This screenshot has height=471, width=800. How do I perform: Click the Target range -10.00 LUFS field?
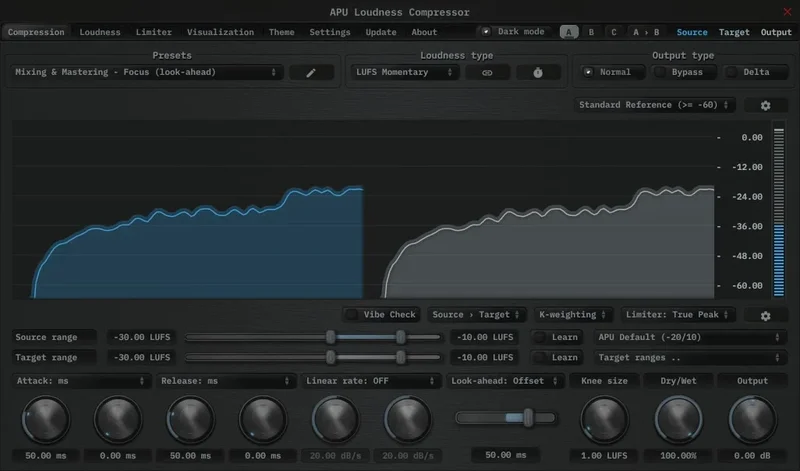[485, 357]
